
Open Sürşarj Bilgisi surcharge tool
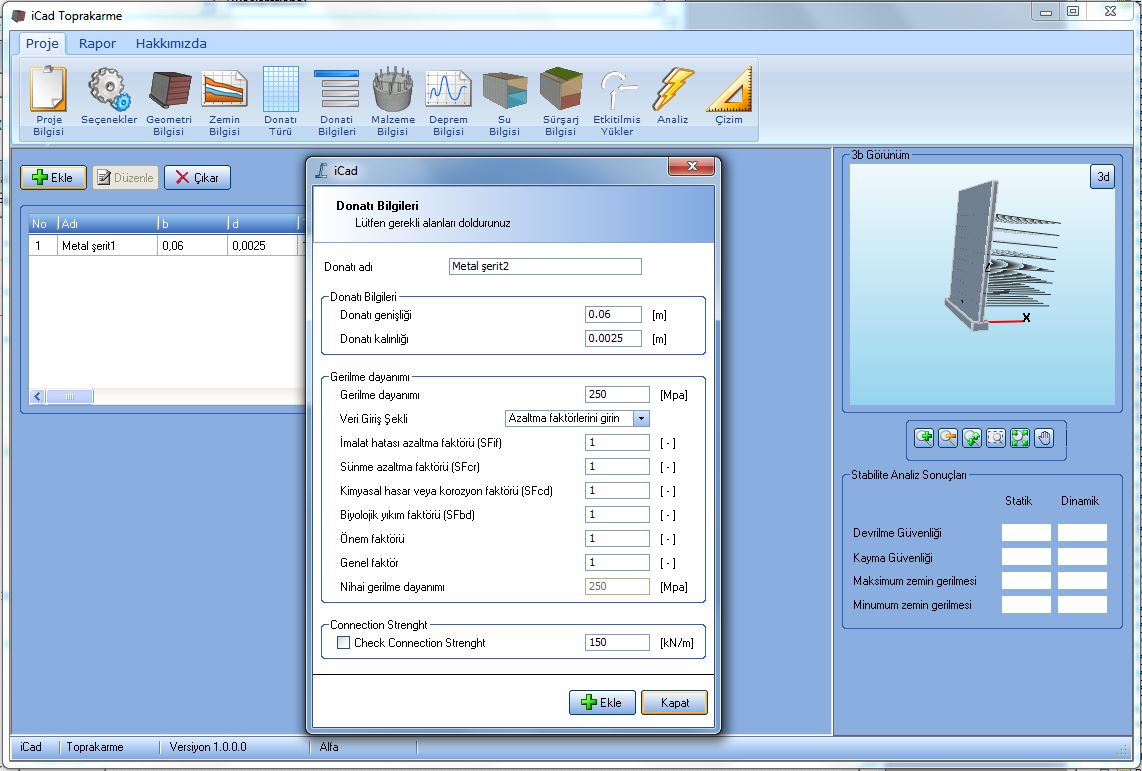(x=560, y=101)
